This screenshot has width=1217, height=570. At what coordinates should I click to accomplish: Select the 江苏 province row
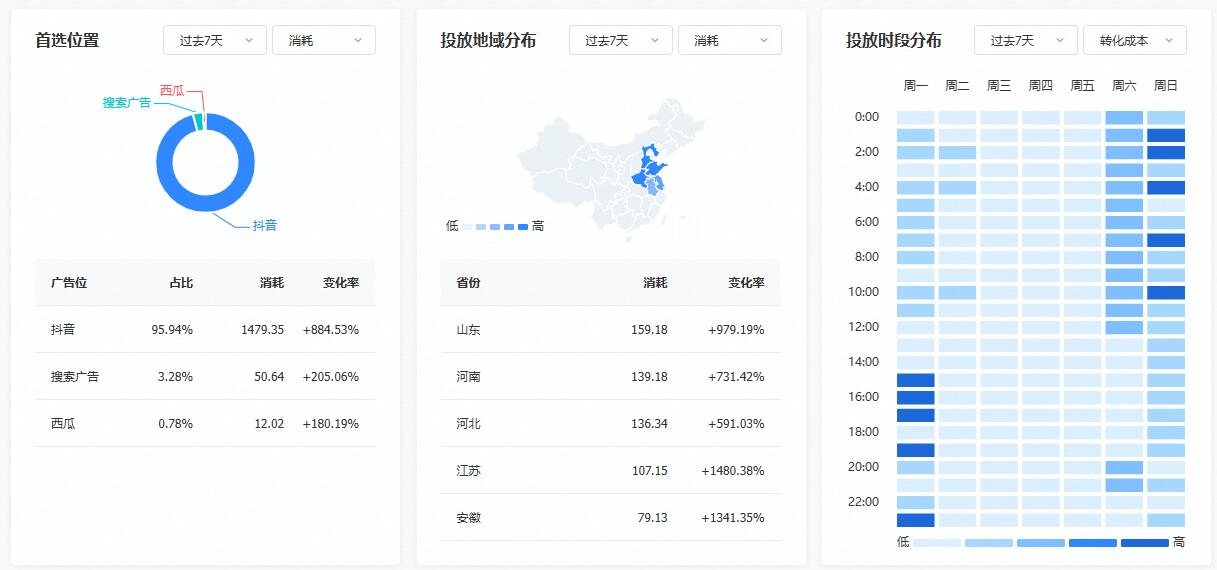(x=611, y=470)
